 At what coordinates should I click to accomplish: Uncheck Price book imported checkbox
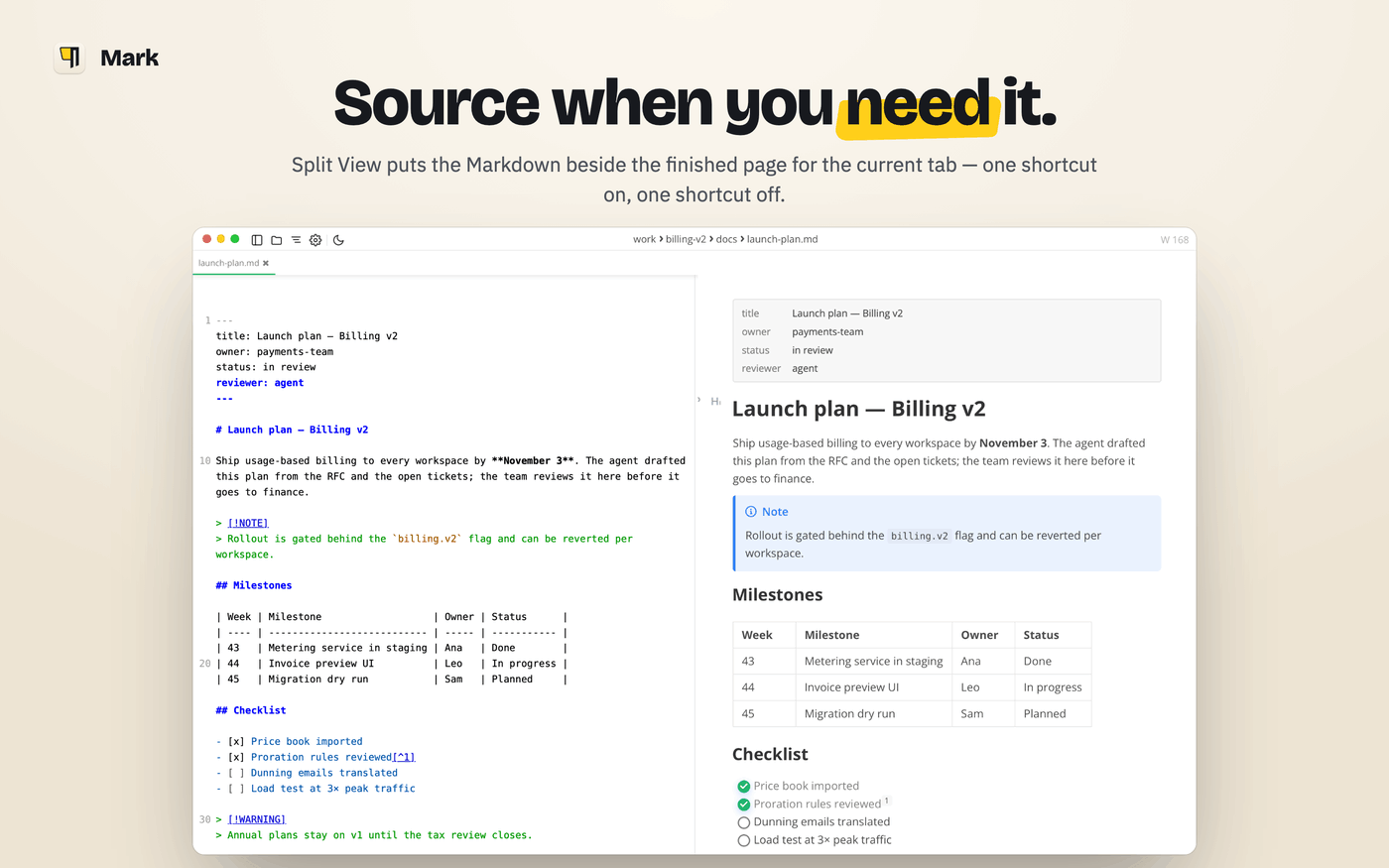pyautogui.click(x=743, y=787)
